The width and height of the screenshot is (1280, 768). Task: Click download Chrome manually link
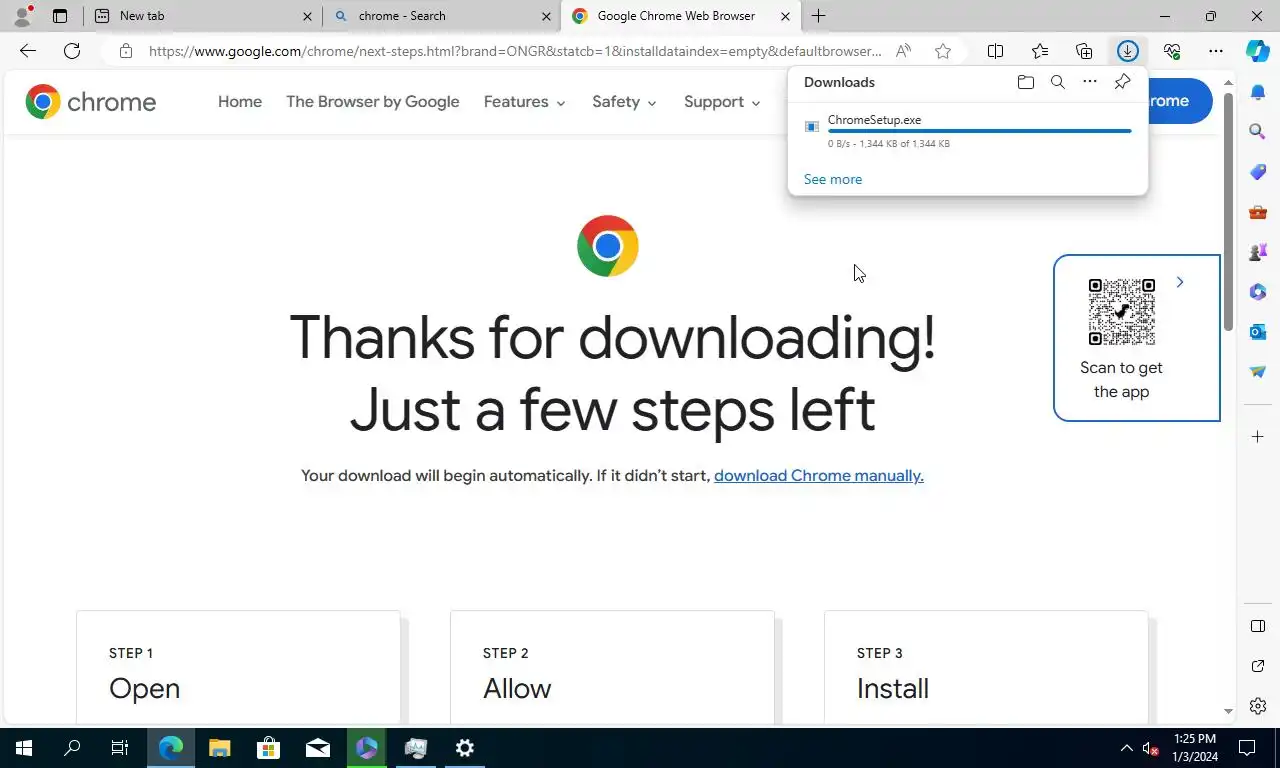point(819,476)
